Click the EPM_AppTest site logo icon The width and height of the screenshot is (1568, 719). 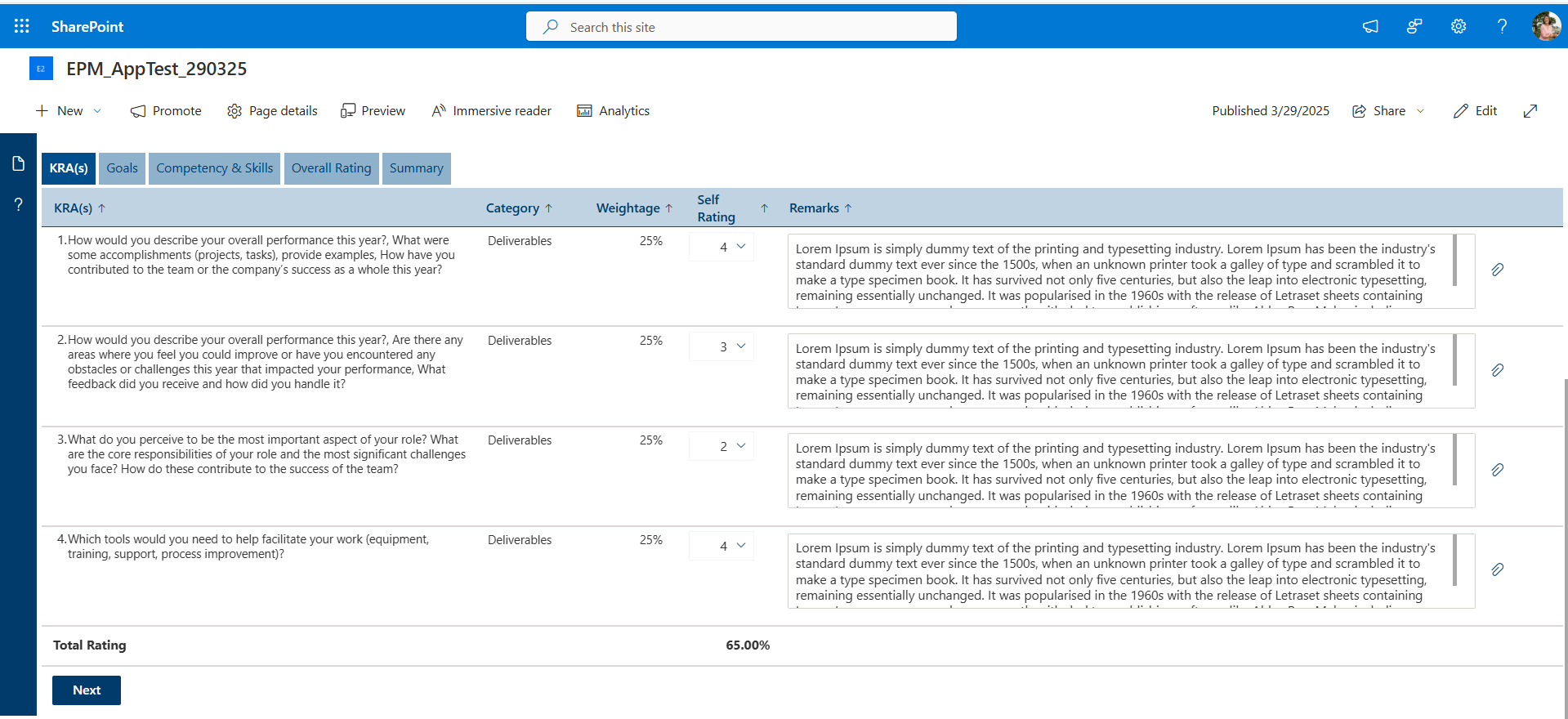(41, 69)
